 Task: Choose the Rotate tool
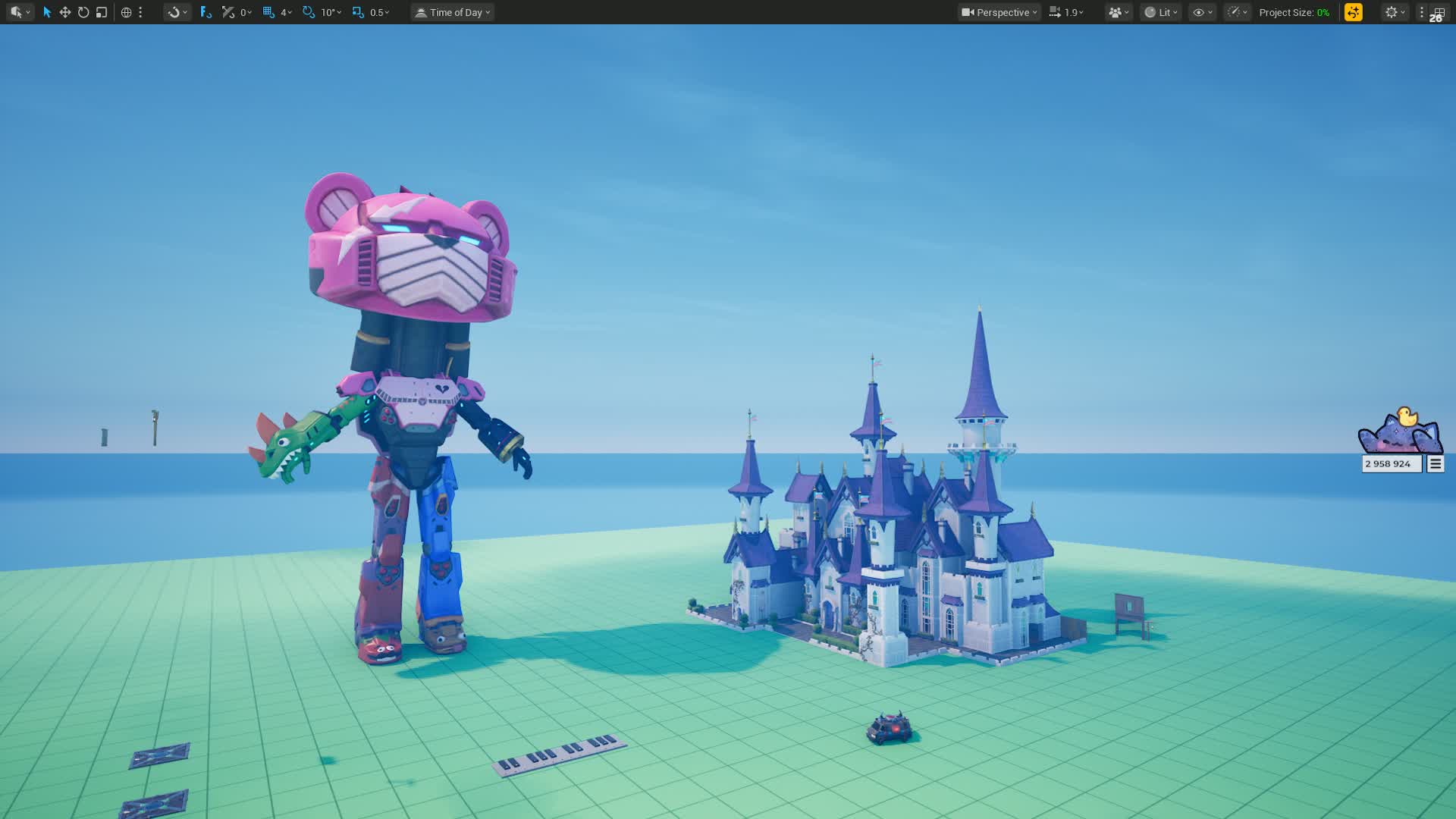click(x=83, y=12)
